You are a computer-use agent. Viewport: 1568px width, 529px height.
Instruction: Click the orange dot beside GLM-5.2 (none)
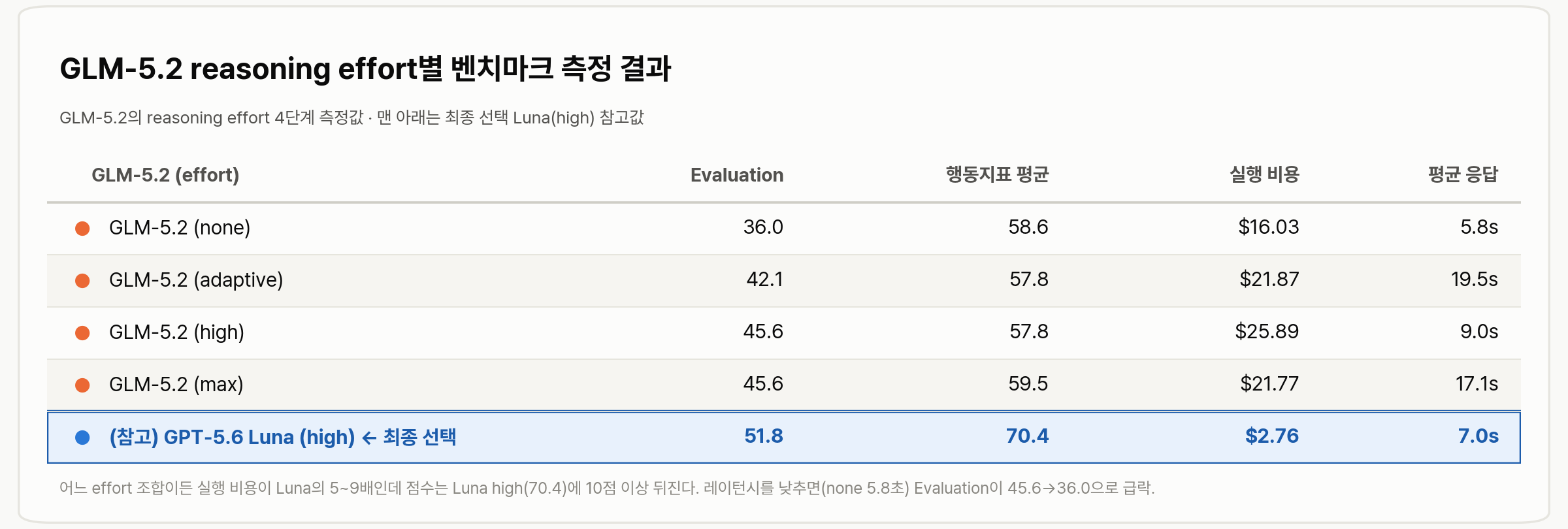click(82, 229)
